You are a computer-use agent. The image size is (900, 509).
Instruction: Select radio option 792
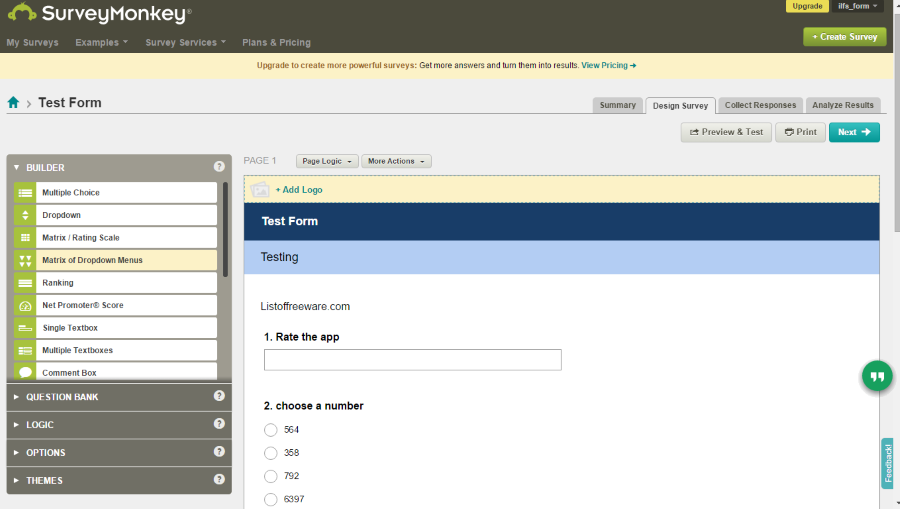tap(270, 476)
